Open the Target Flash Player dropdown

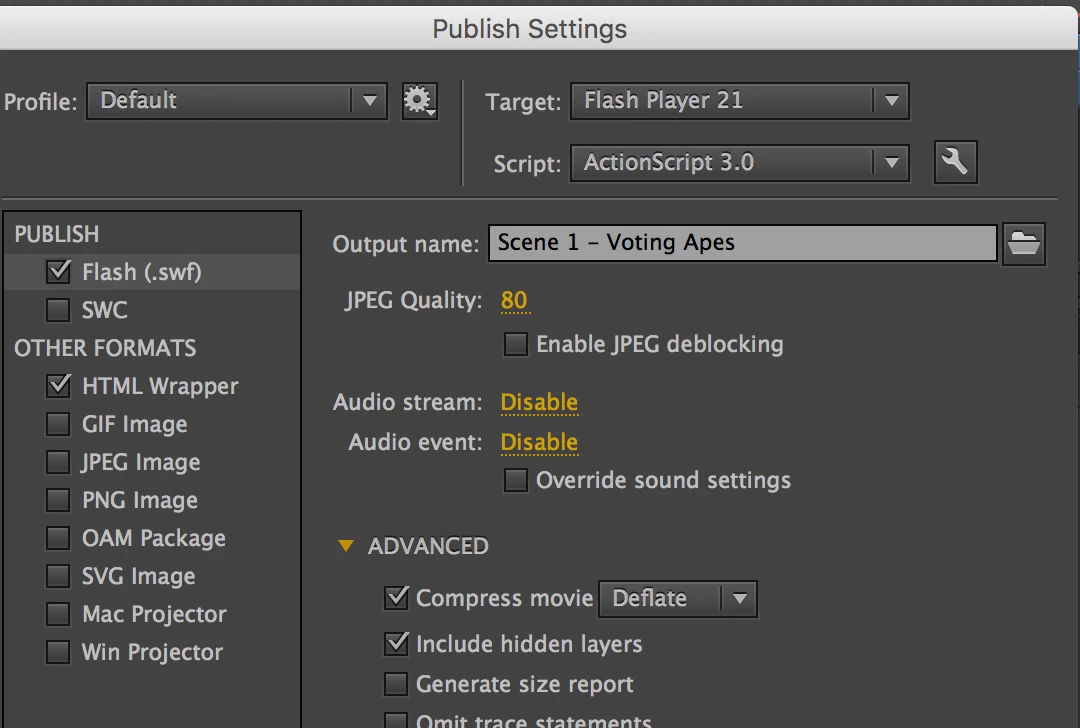(x=739, y=101)
